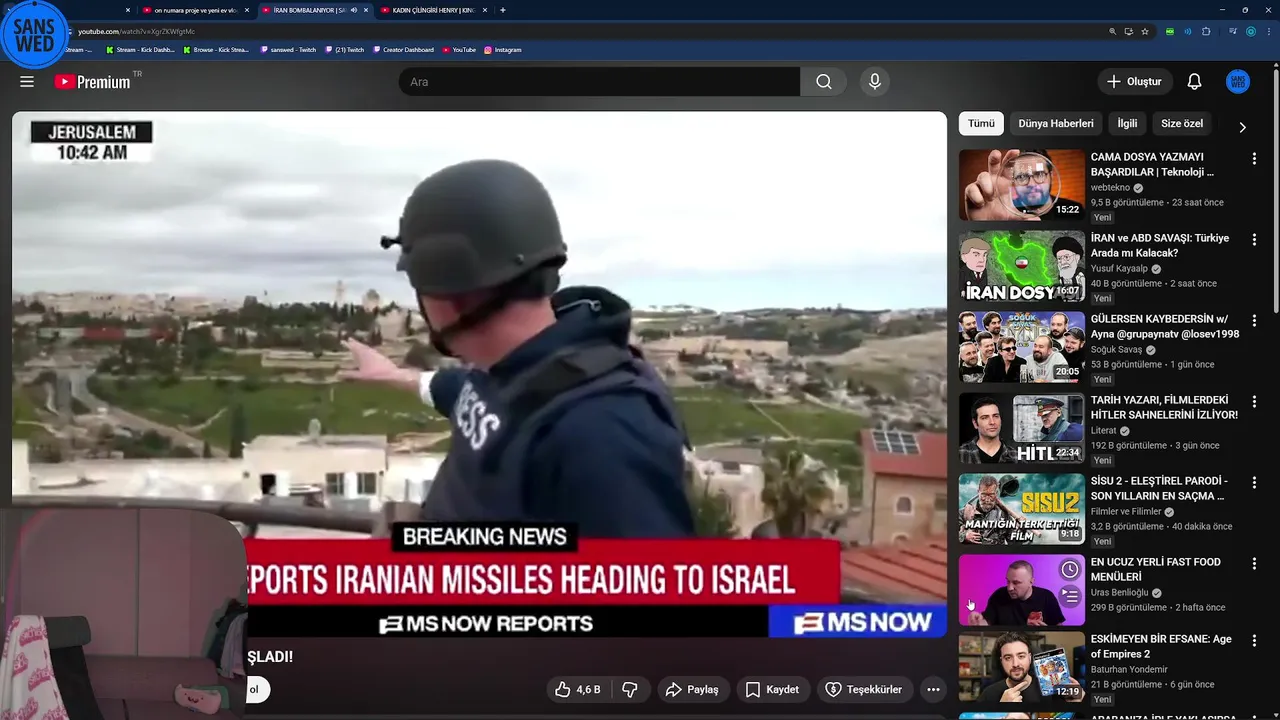This screenshot has height=720, width=1280.
Task: Add fast food video to queue icon
Action: point(1070,596)
